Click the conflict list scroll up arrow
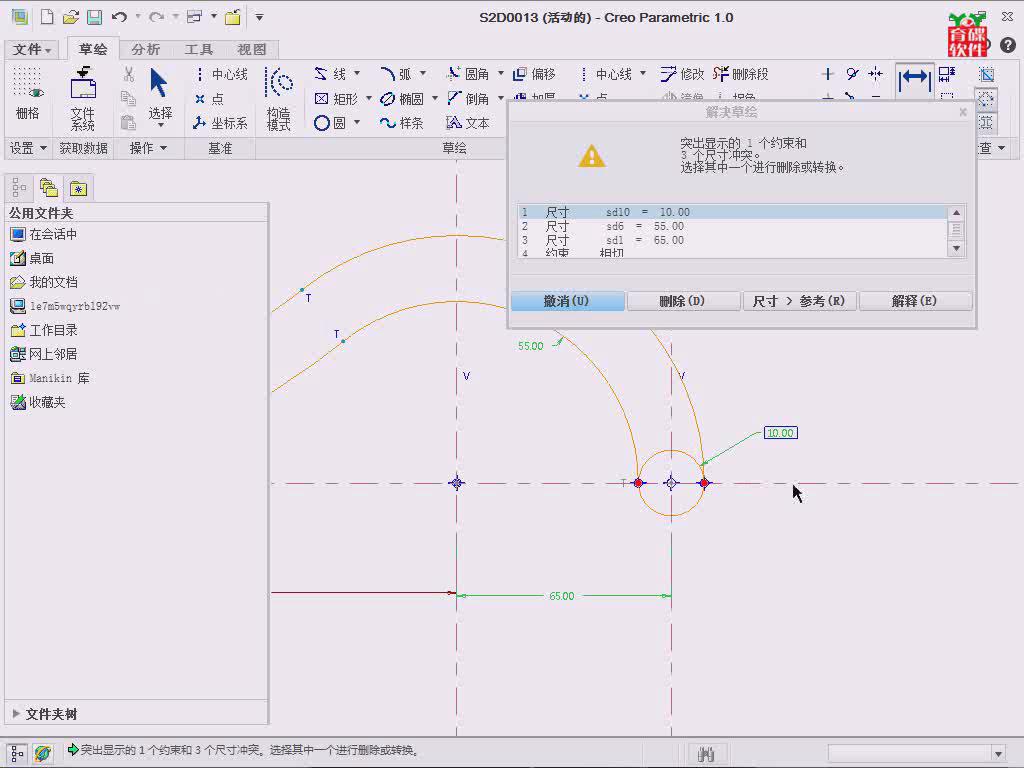Viewport: 1024px width, 768px height. (956, 213)
